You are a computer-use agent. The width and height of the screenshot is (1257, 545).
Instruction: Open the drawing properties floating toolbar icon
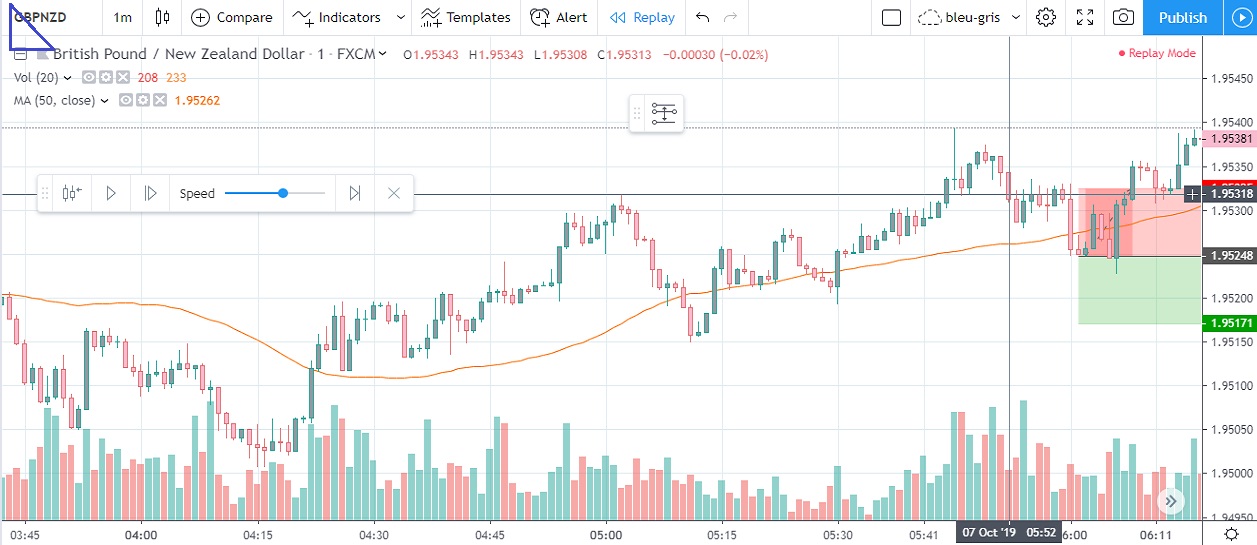[x=664, y=114]
